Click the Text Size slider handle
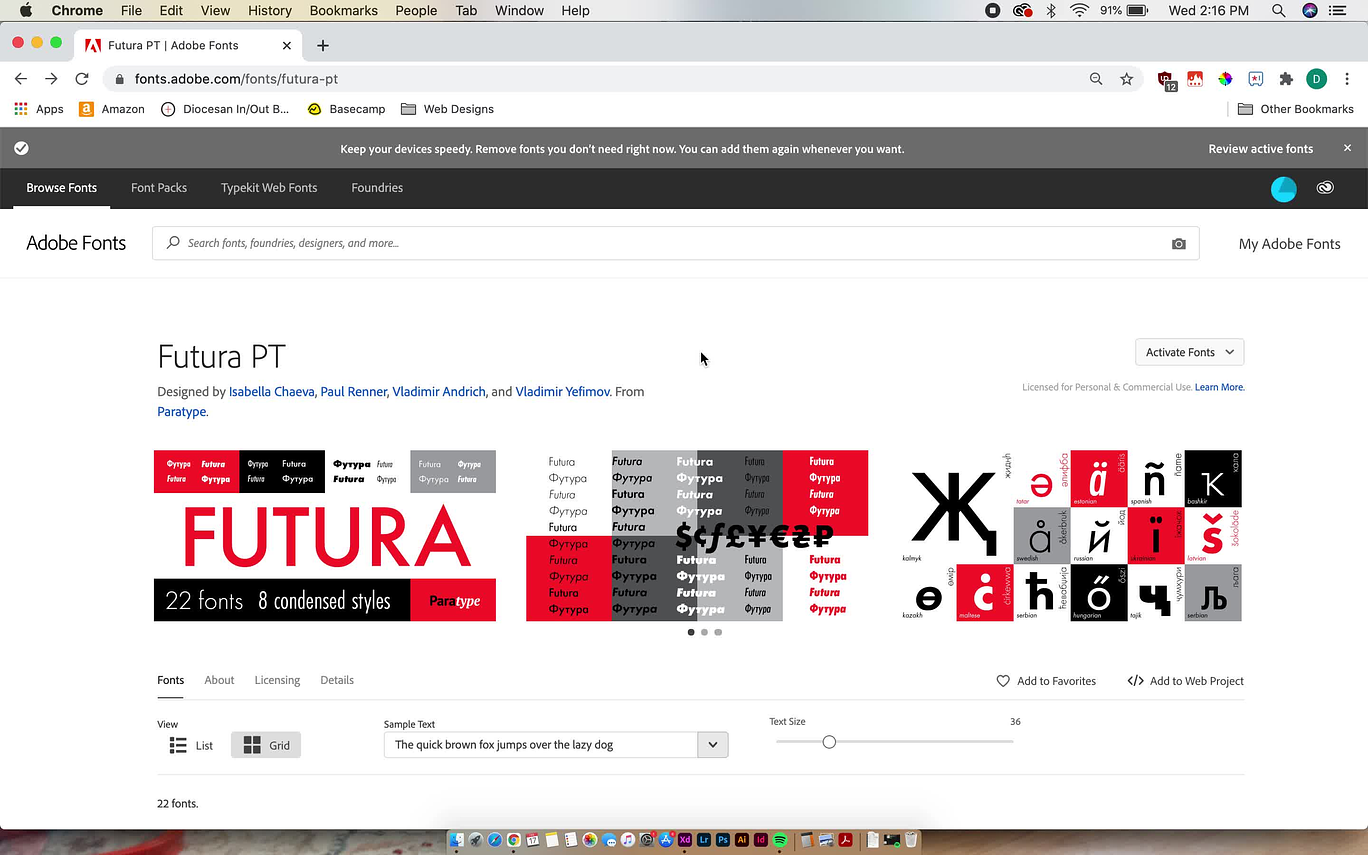The width and height of the screenshot is (1368, 855). click(x=829, y=742)
